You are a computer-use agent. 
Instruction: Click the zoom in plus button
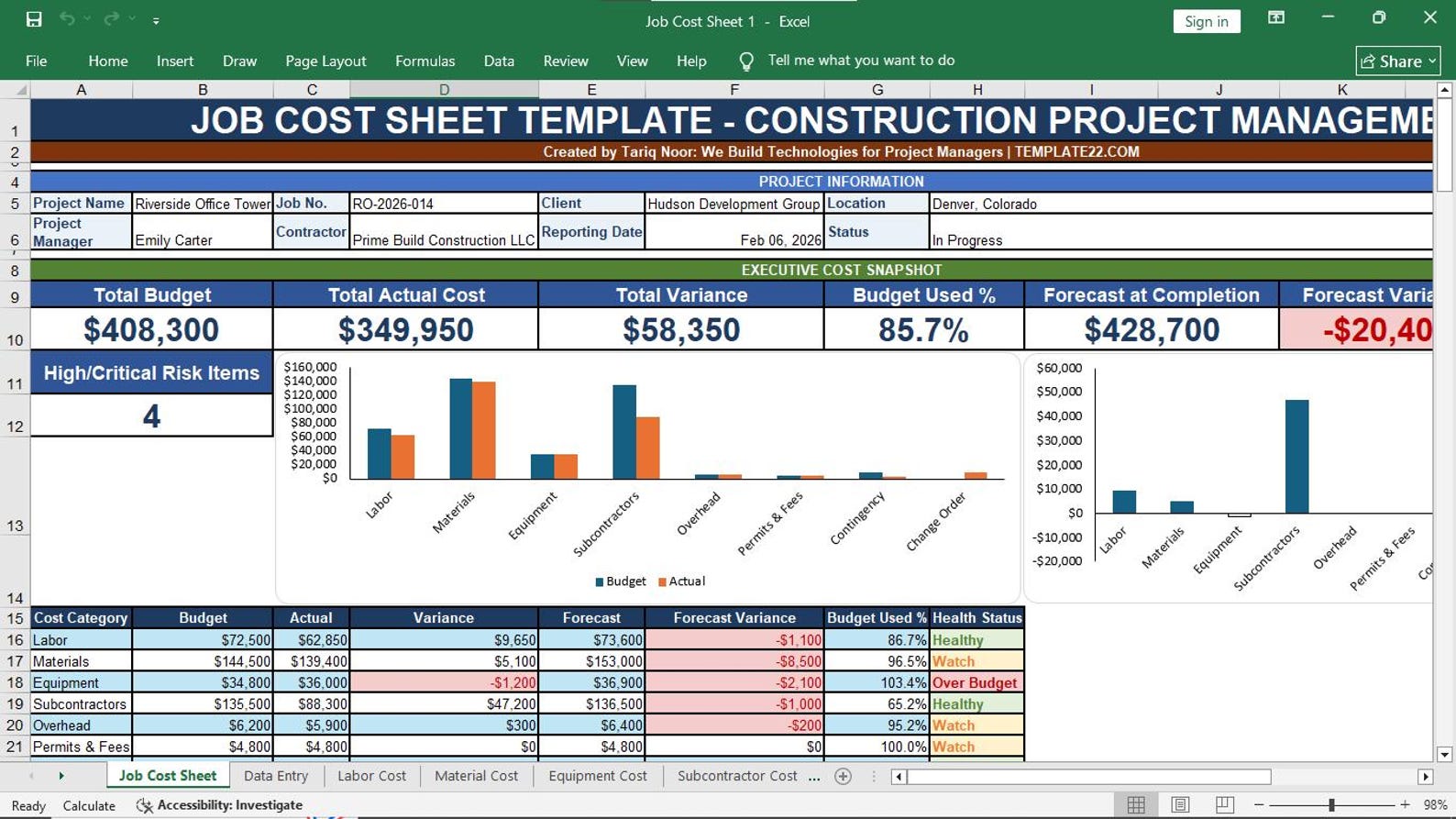click(1405, 805)
